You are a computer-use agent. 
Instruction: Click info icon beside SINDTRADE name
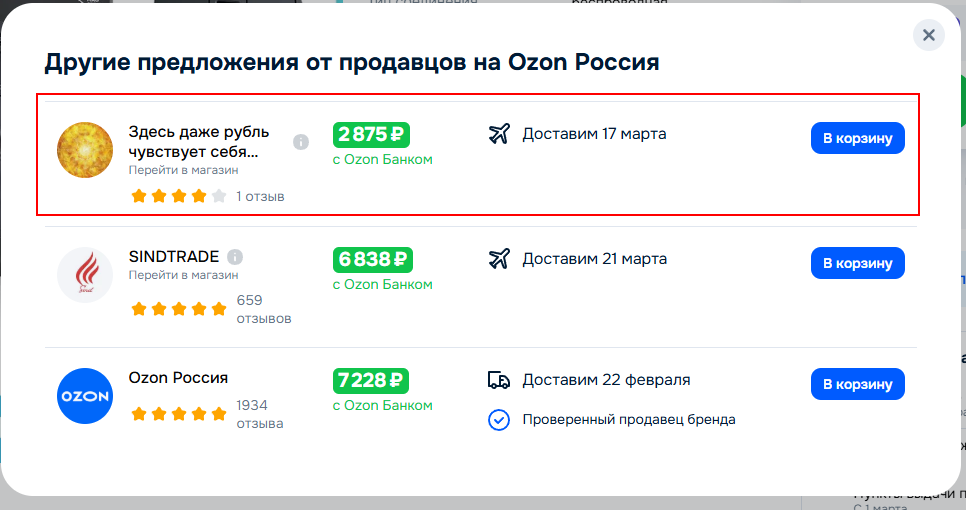coord(235,256)
